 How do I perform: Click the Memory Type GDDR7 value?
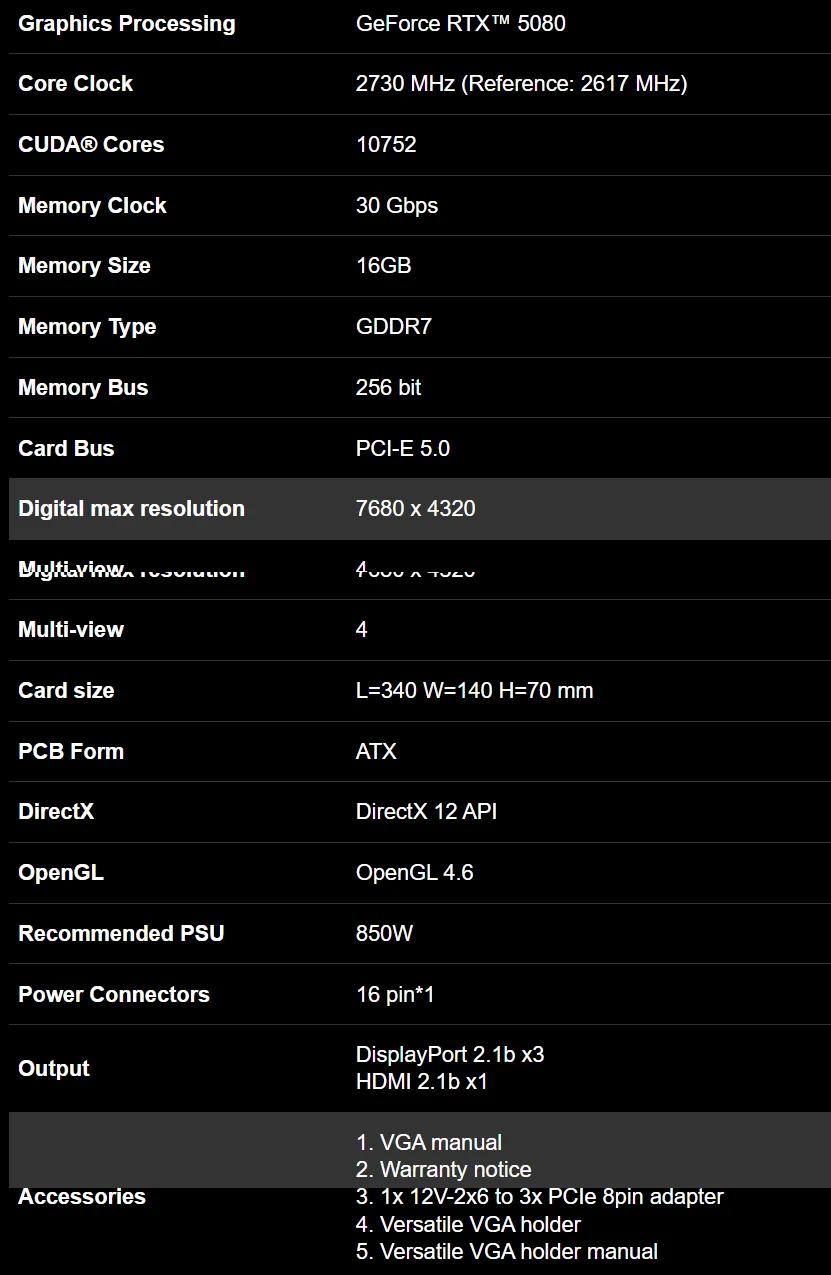tap(394, 326)
